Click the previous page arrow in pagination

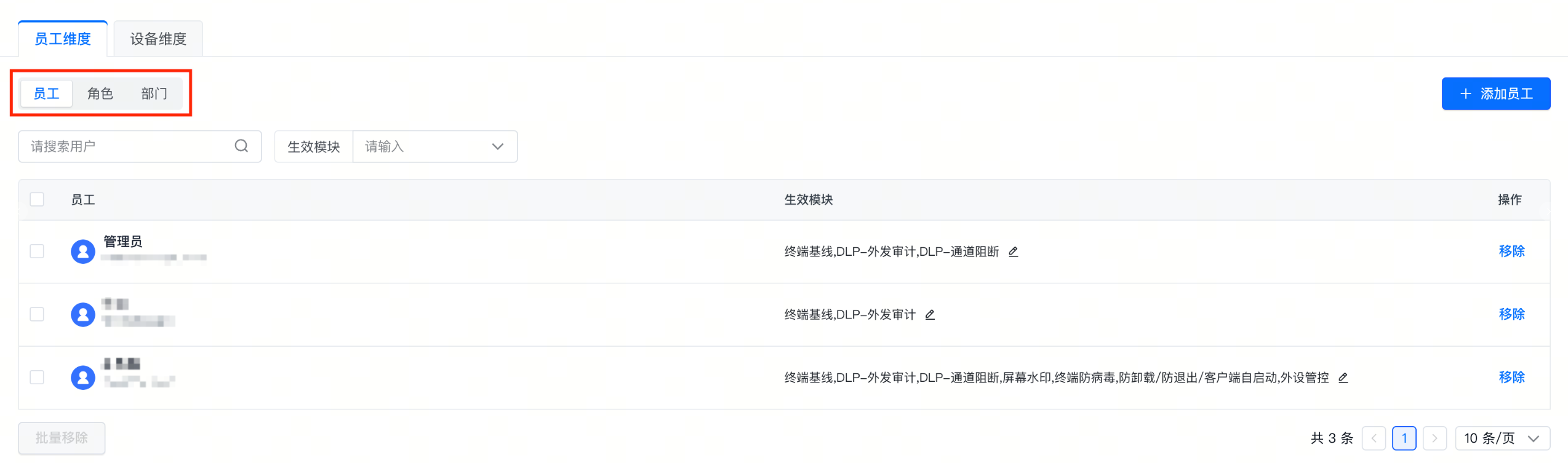pos(1374,438)
